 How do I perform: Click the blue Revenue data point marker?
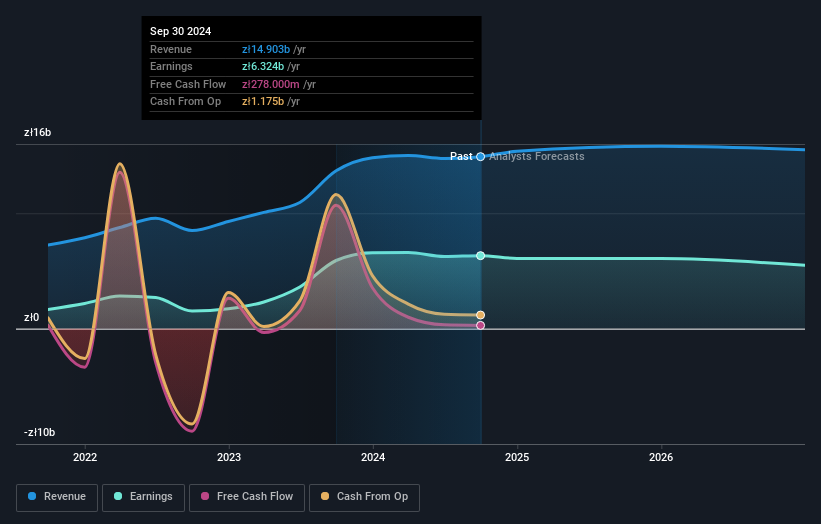(x=481, y=157)
